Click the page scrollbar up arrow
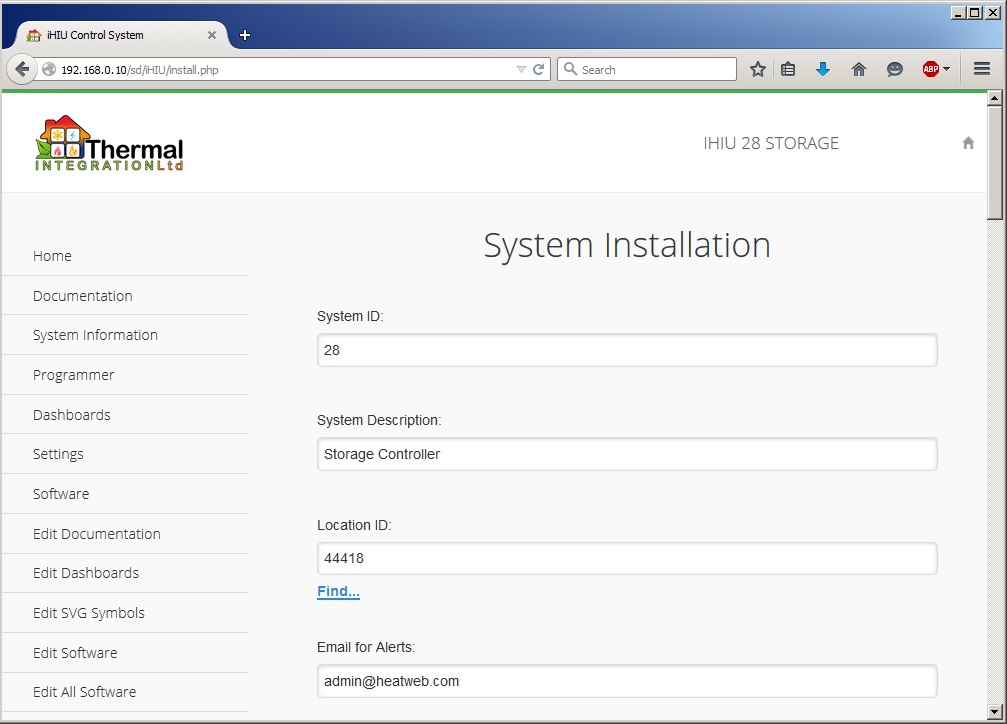The image size is (1007, 724). (995, 98)
